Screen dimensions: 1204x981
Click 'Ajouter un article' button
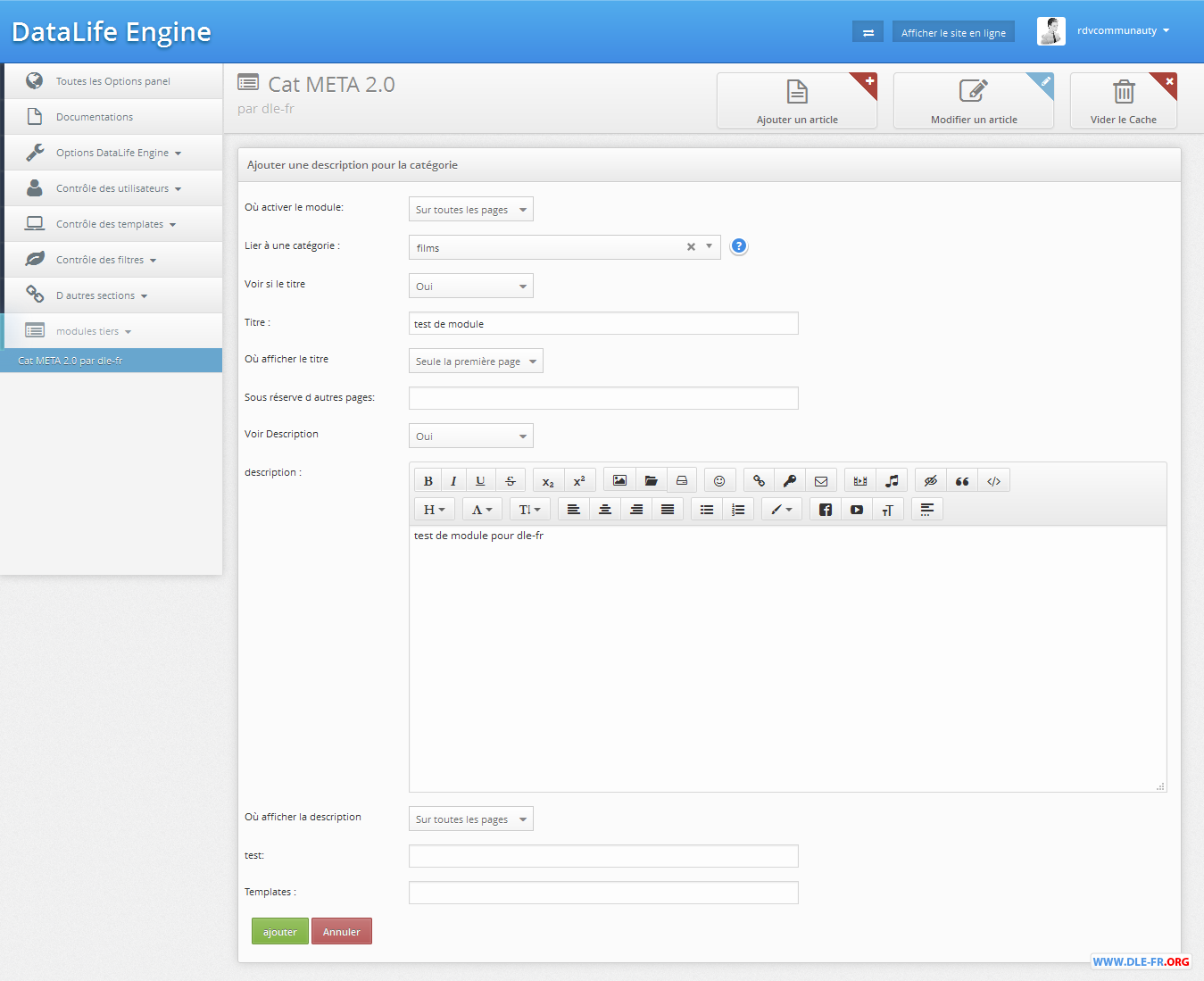(797, 101)
